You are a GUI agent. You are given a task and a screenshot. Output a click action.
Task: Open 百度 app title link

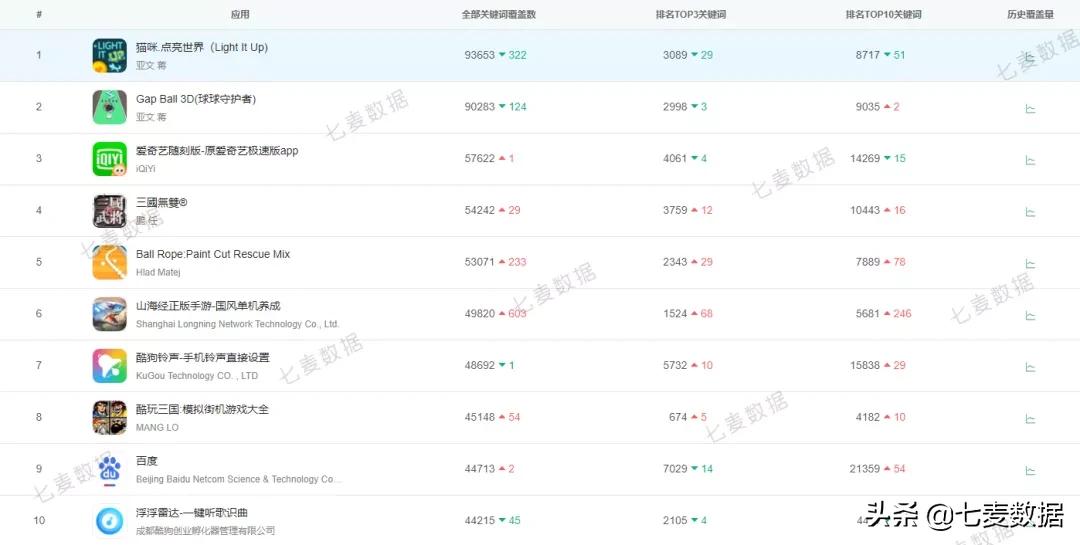pos(147,461)
